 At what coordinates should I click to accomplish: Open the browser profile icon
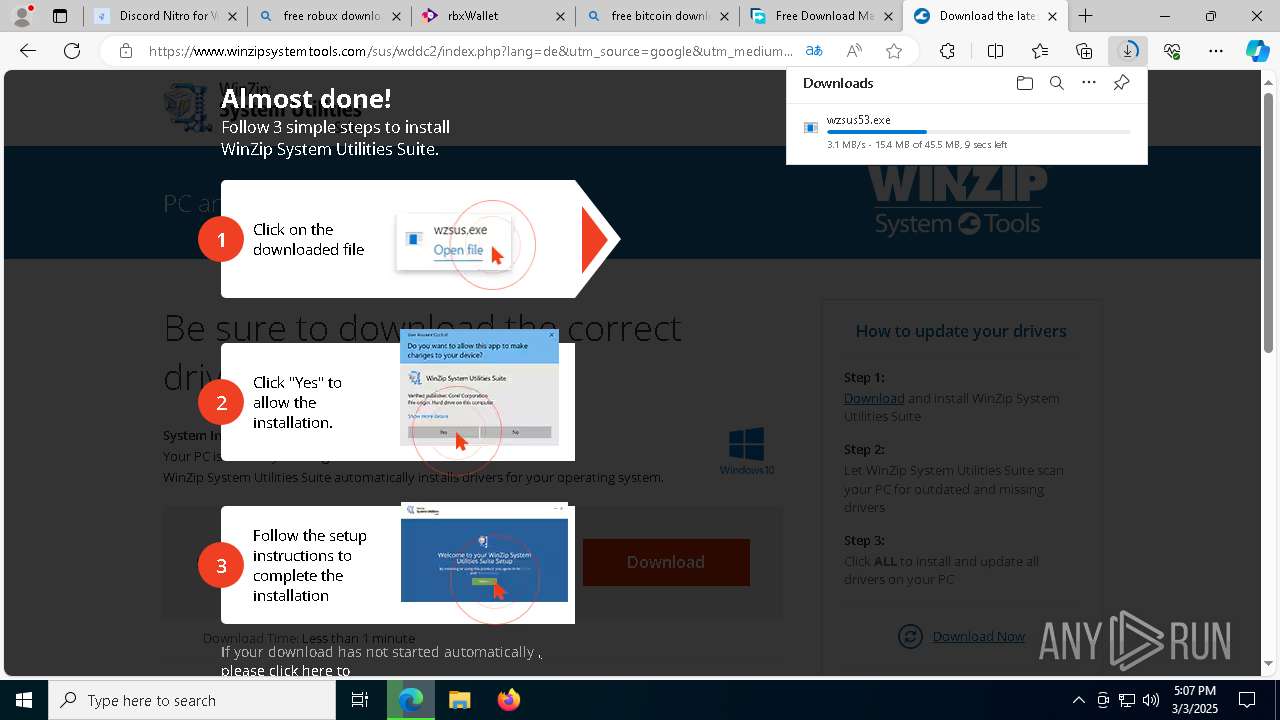23,15
